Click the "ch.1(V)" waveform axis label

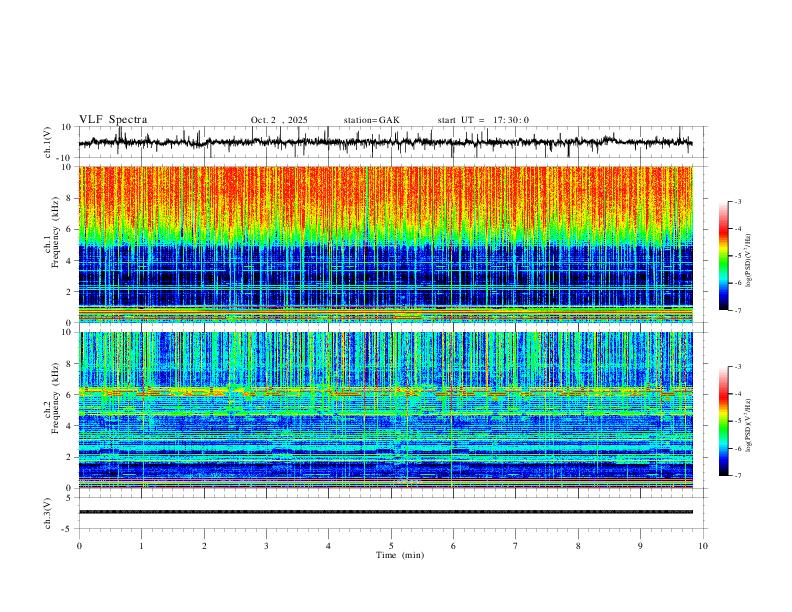(x=47, y=142)
